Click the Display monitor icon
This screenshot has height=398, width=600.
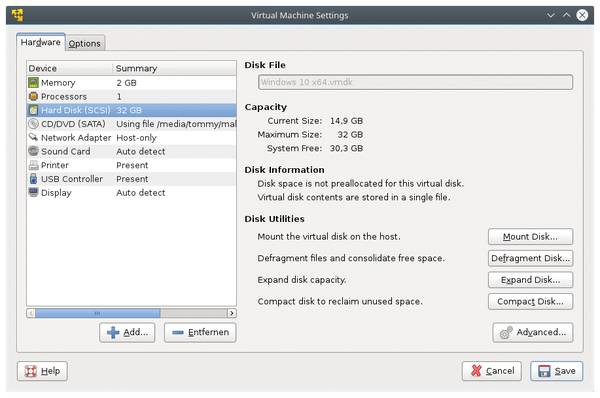[34, 192]
